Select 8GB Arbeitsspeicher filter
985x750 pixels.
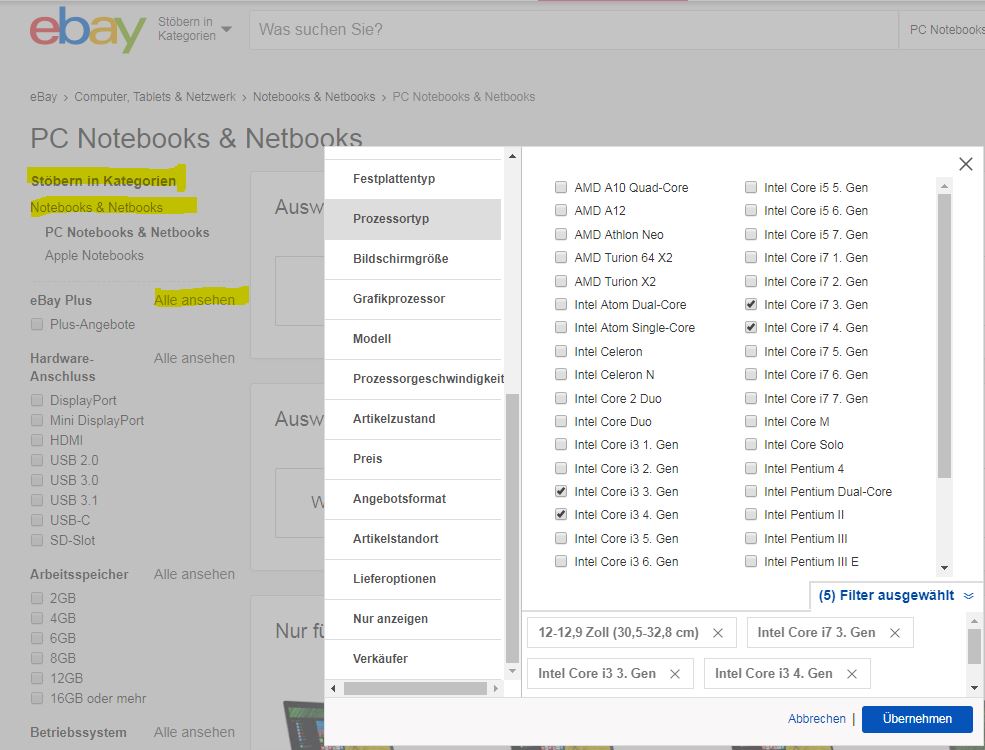[35, 658]
